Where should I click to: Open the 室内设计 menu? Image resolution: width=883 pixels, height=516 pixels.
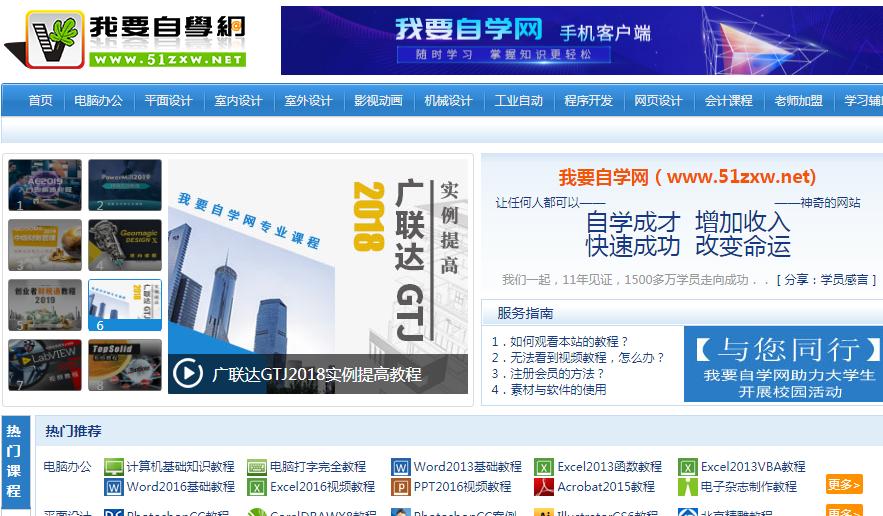pyautogui.click(x=238, y=101)
